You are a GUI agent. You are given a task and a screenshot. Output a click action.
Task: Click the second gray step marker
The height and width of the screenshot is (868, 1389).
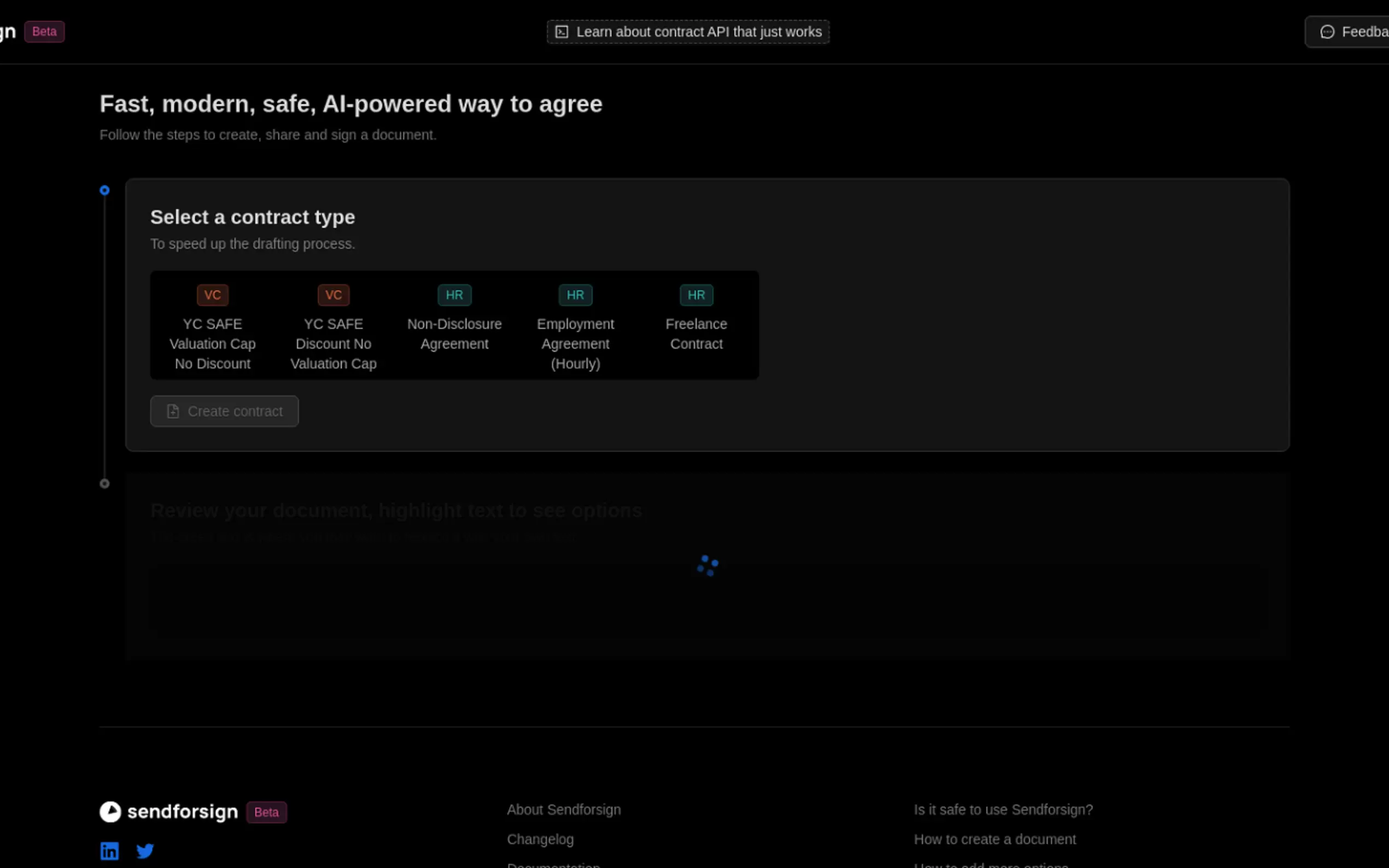(x=104, y=483)
